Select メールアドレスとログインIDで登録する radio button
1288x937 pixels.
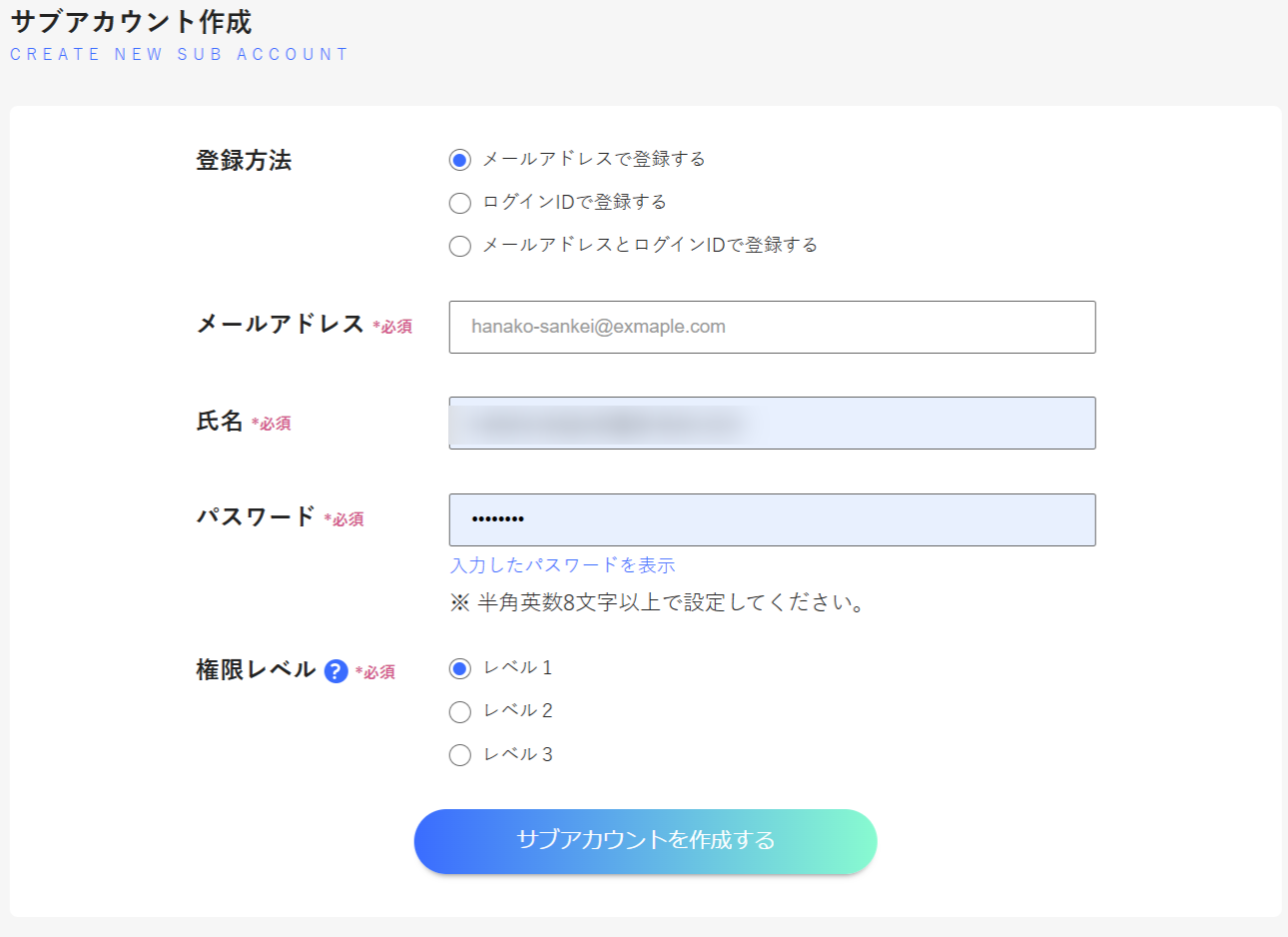click(x=459, y=246)
